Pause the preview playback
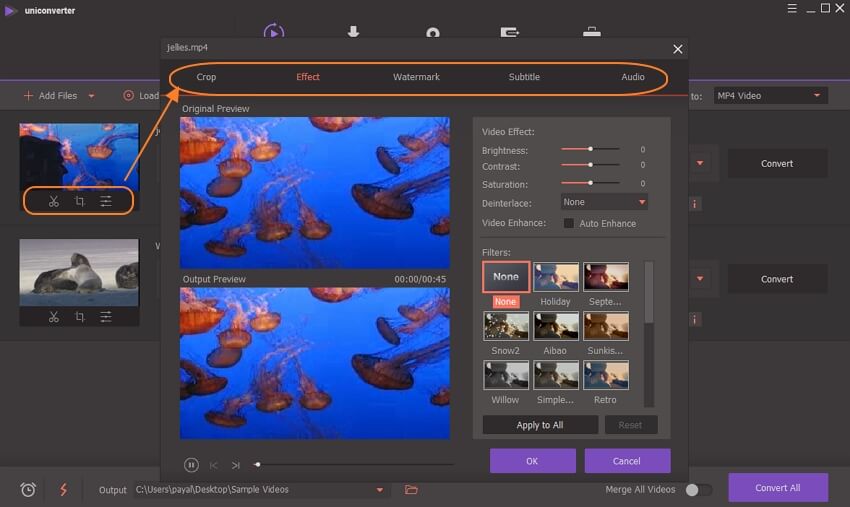Screen dimensions: 850x507 click(x=191, y=464)
